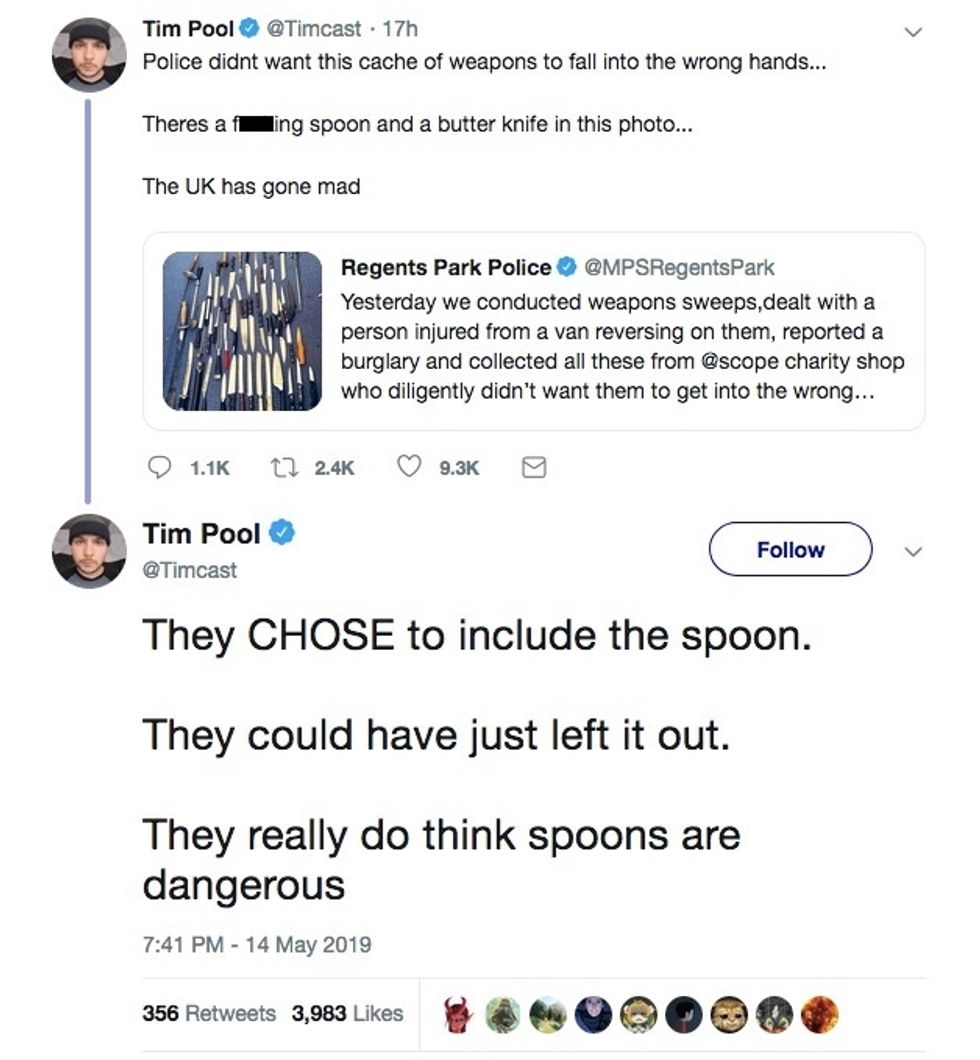Follow Tim Pool
This screenshot has height=1060, width=980.
tap(790, 549)
